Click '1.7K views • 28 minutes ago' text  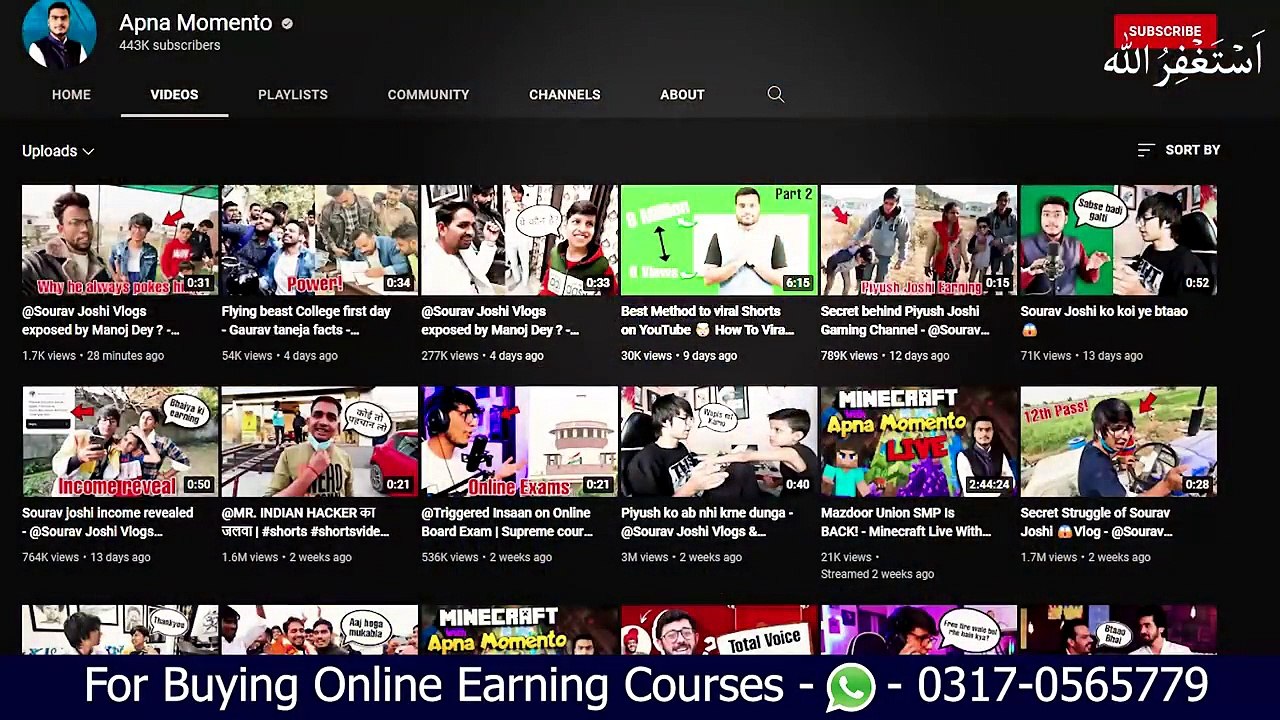(x=93, y=356)
